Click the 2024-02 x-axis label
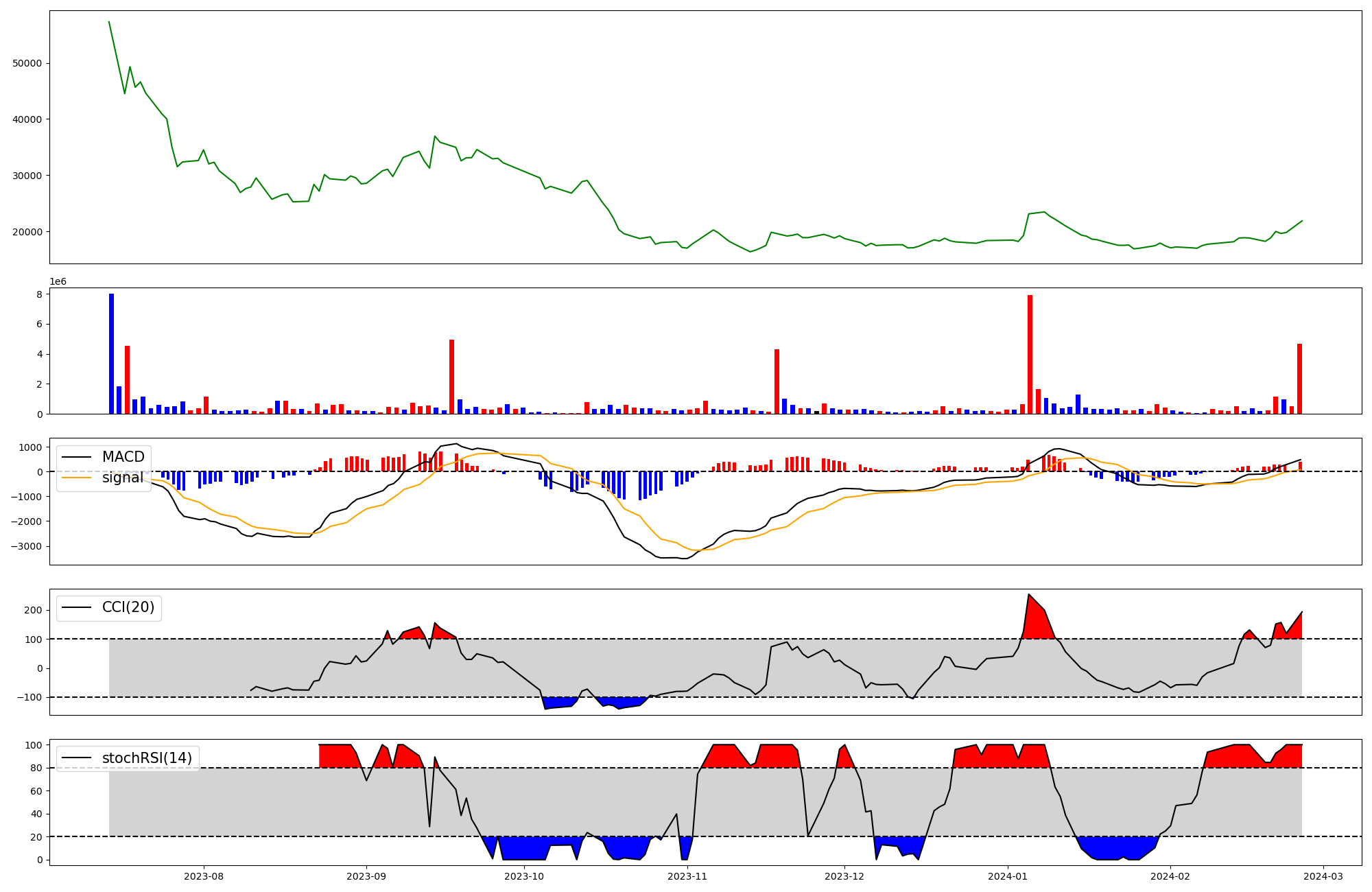 tap(1170, 876)
